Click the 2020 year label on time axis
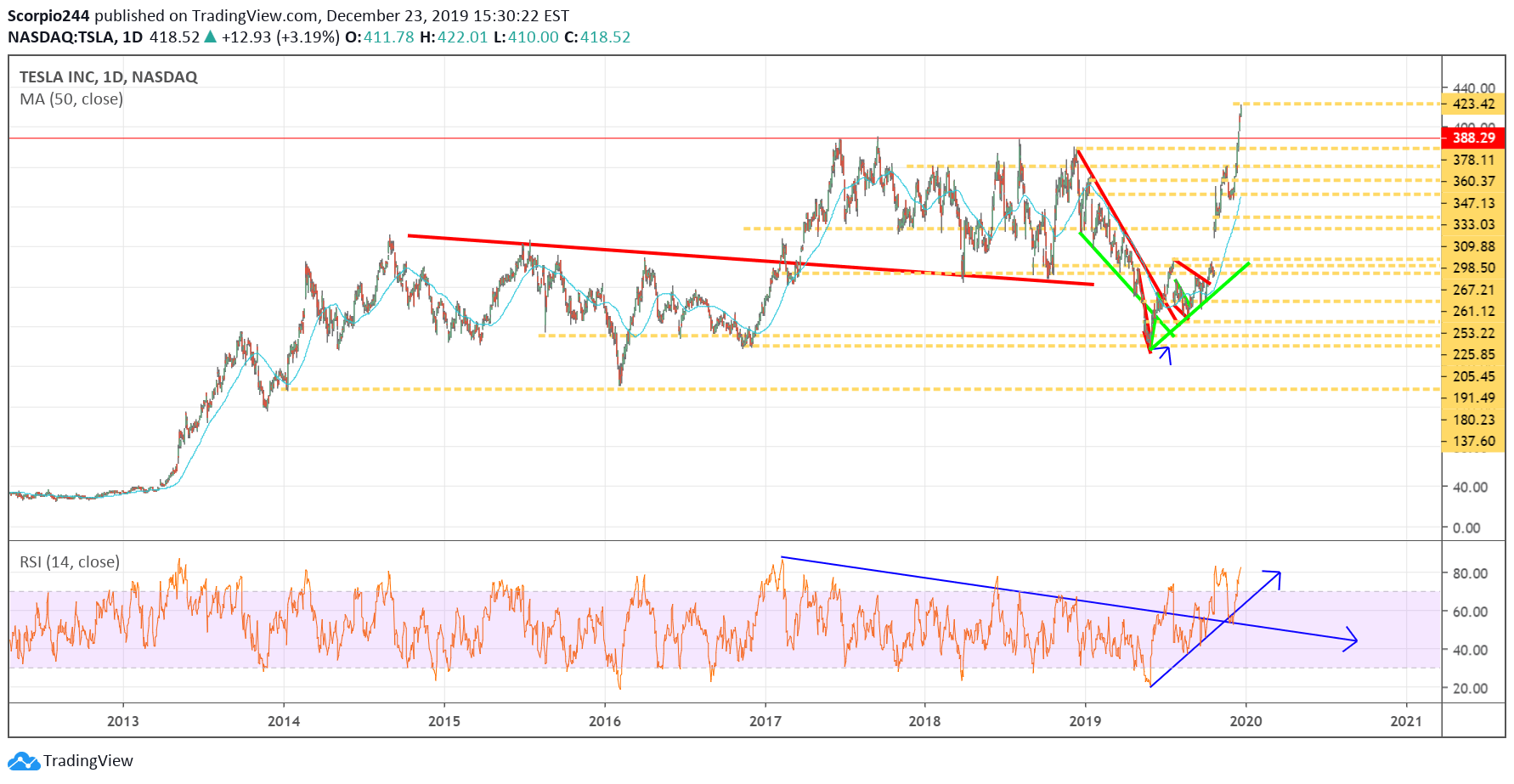 (x=1246, y=721)
